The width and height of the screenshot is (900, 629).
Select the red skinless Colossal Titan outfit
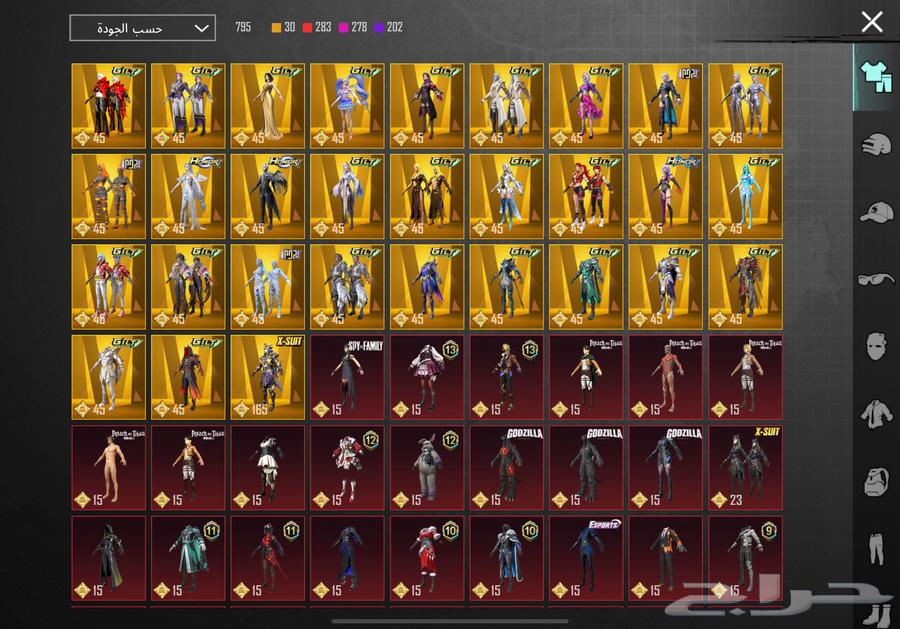click(666, 378)
